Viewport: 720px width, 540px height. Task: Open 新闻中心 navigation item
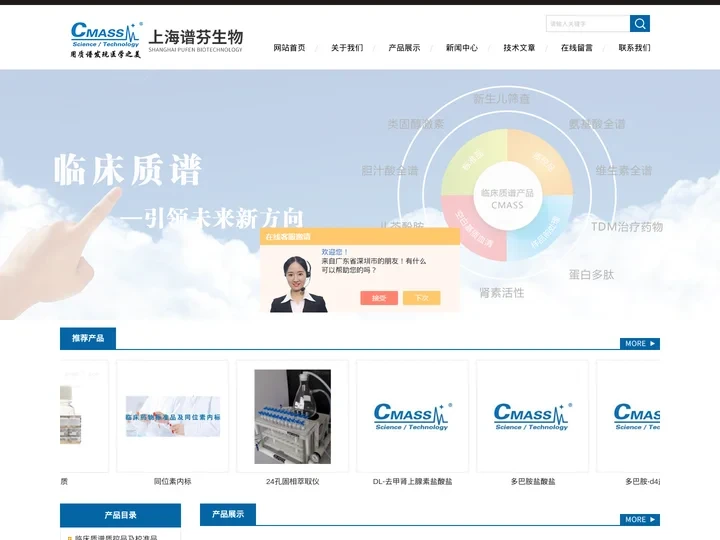click(462, 48)
